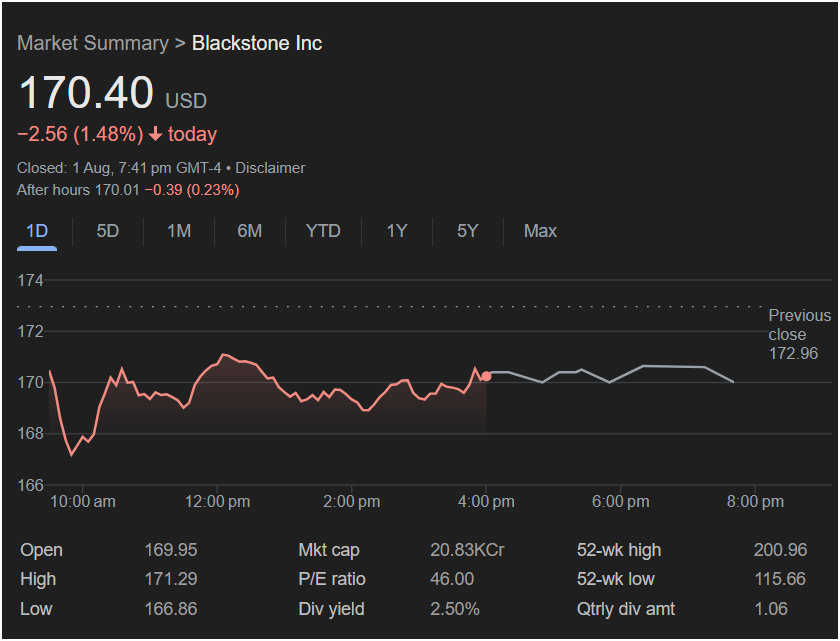Click the Div yield value 2.50%
Image resolution: width=840 pixels, height=641 pixels.
455,609
